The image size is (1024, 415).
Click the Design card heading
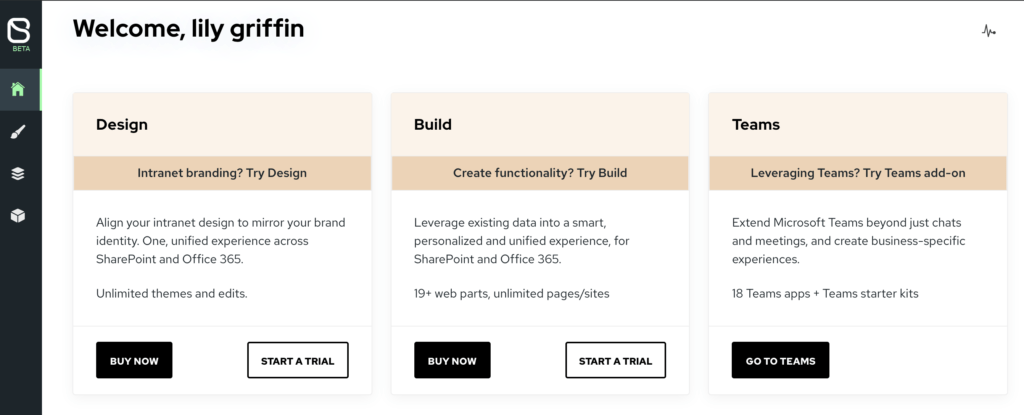point(122,125)
